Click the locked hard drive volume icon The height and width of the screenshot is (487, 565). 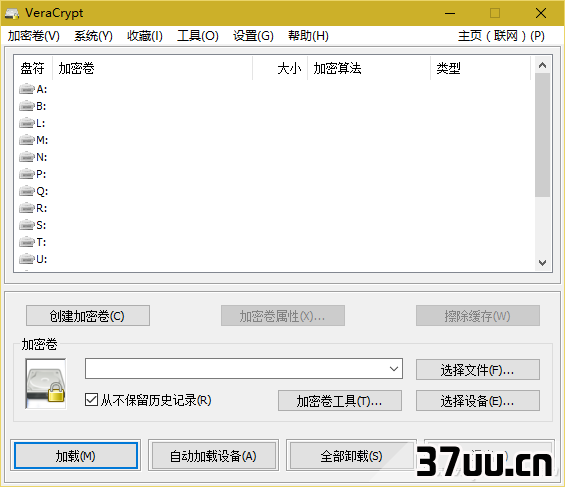46,384
